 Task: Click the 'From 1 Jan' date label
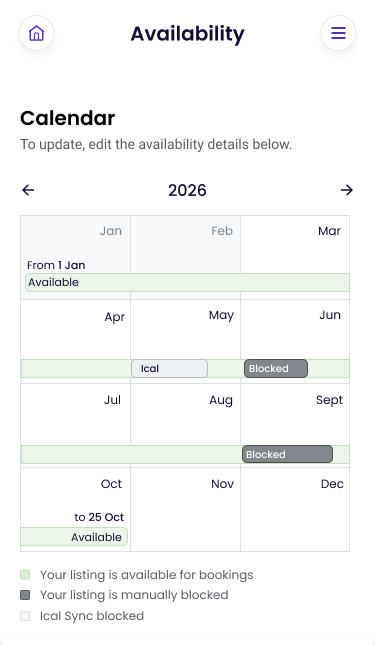tap(56, 265)
